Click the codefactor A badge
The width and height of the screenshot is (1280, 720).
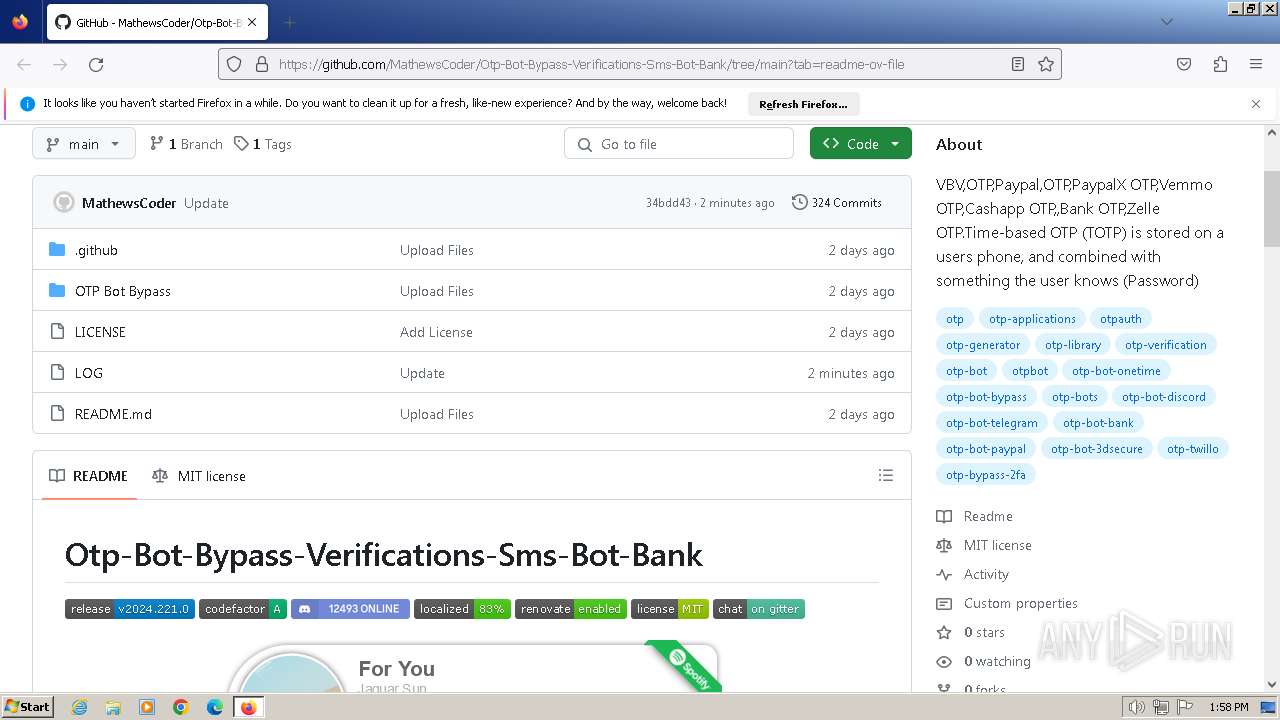tap(243, 609)
